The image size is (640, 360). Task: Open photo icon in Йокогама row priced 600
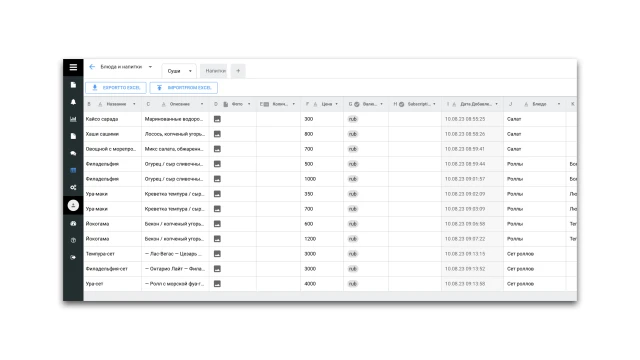click(x=217, y=224)
